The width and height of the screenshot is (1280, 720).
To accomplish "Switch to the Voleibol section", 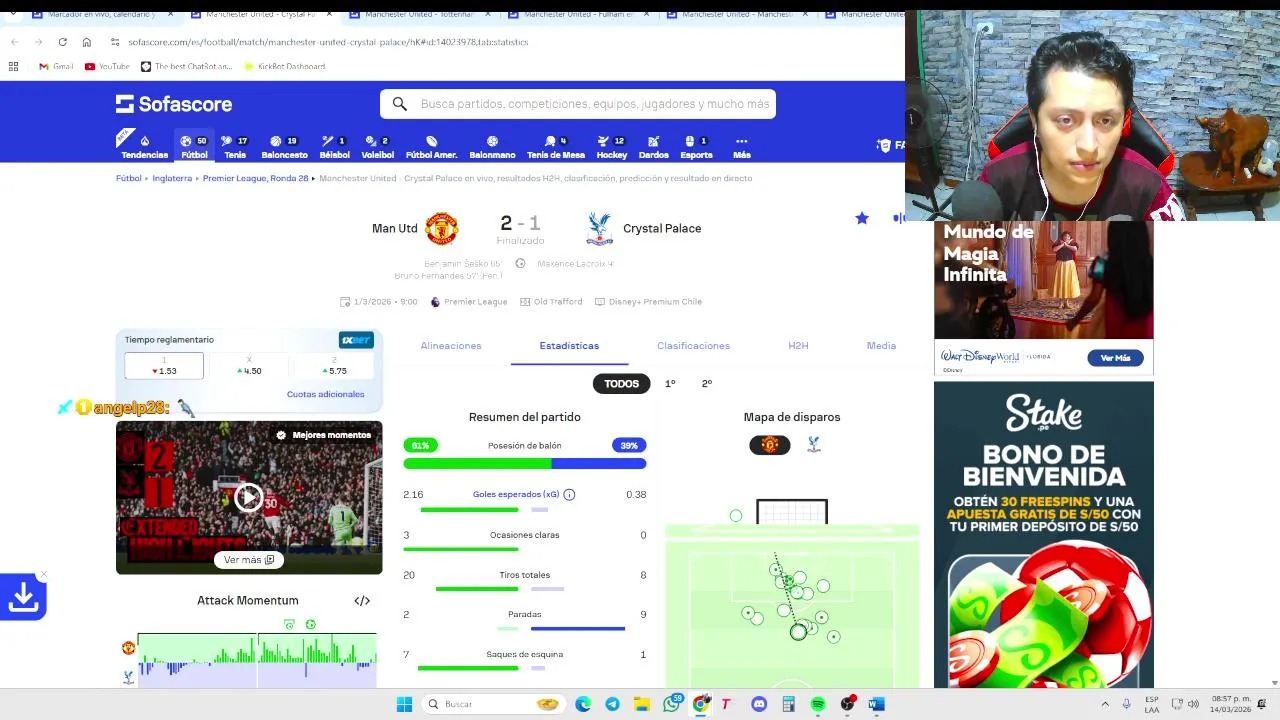I will 377,147.
